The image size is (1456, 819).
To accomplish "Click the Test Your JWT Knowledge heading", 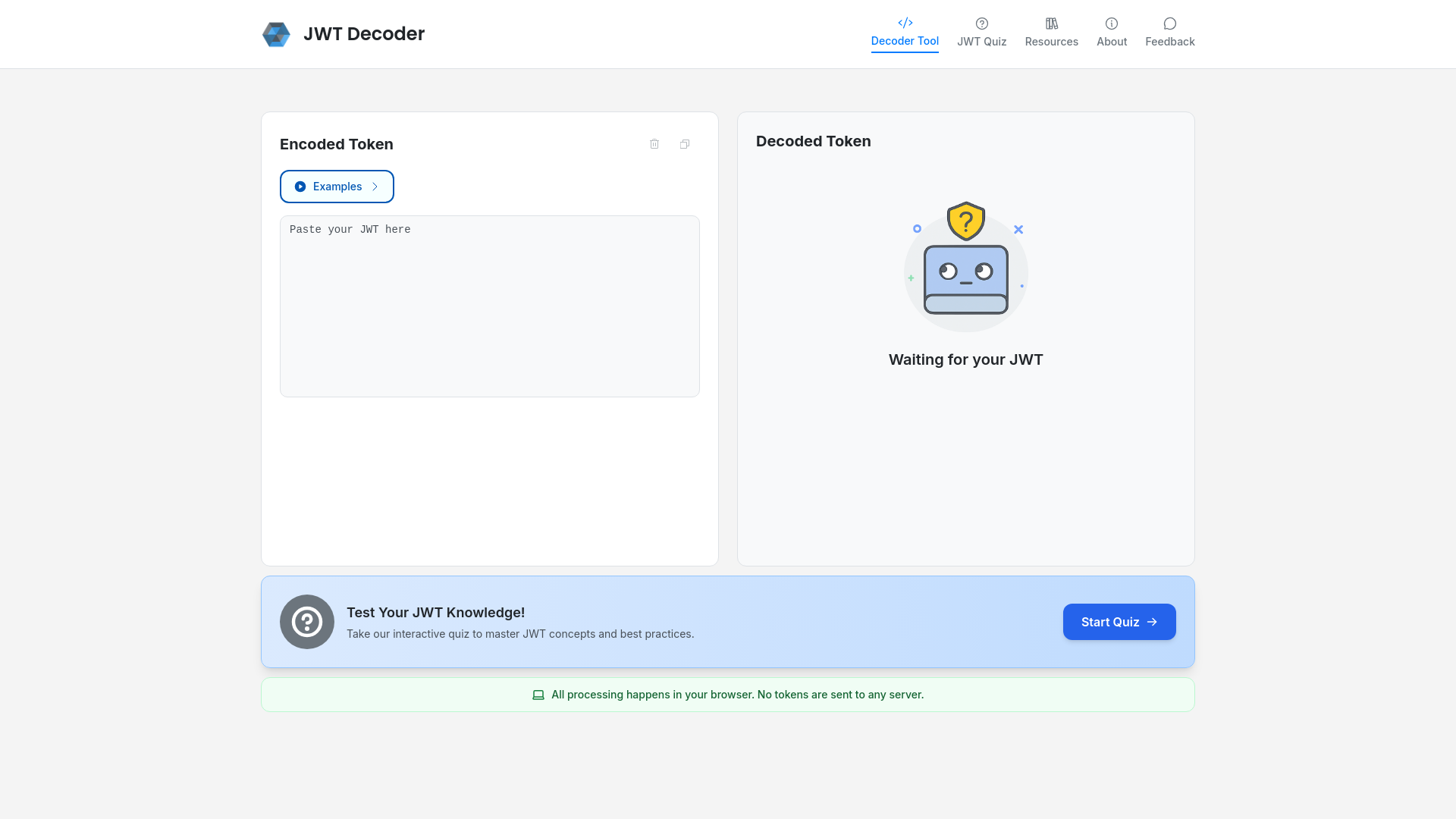I will click(436, 613).
